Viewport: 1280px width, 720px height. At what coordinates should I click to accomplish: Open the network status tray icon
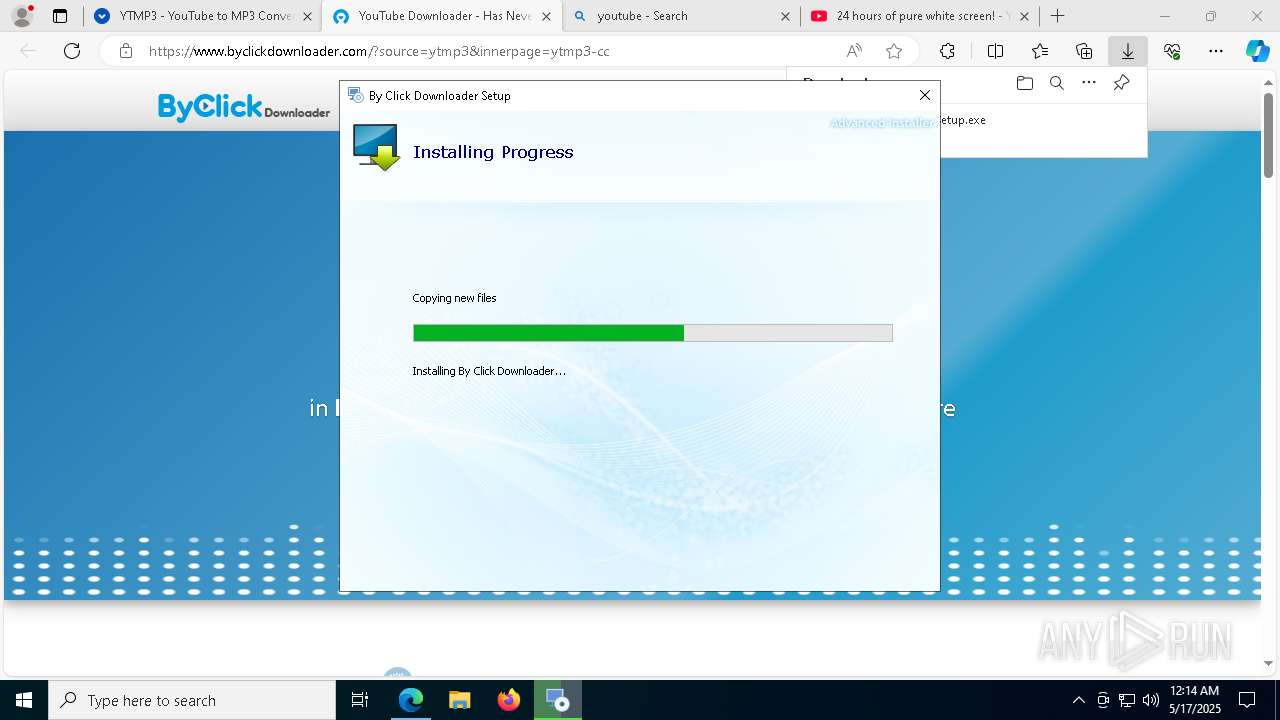[x=1127, y=700]
